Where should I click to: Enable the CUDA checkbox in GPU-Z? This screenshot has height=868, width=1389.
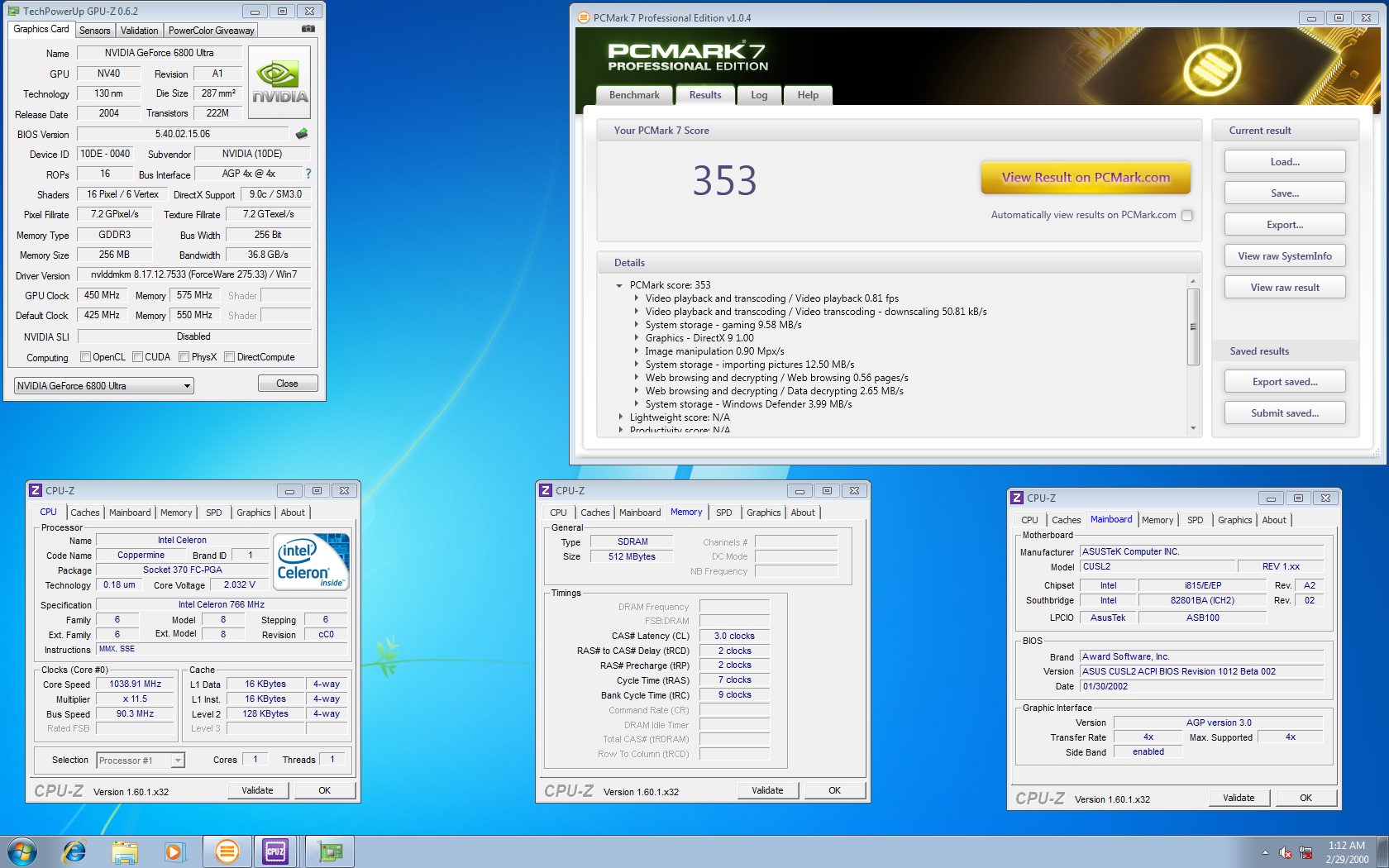(x=137, y=357)
